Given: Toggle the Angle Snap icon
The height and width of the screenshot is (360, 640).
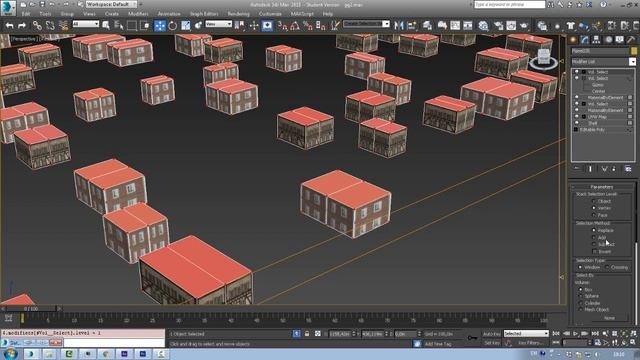Looking at the screenshot, I should point(295,26).
